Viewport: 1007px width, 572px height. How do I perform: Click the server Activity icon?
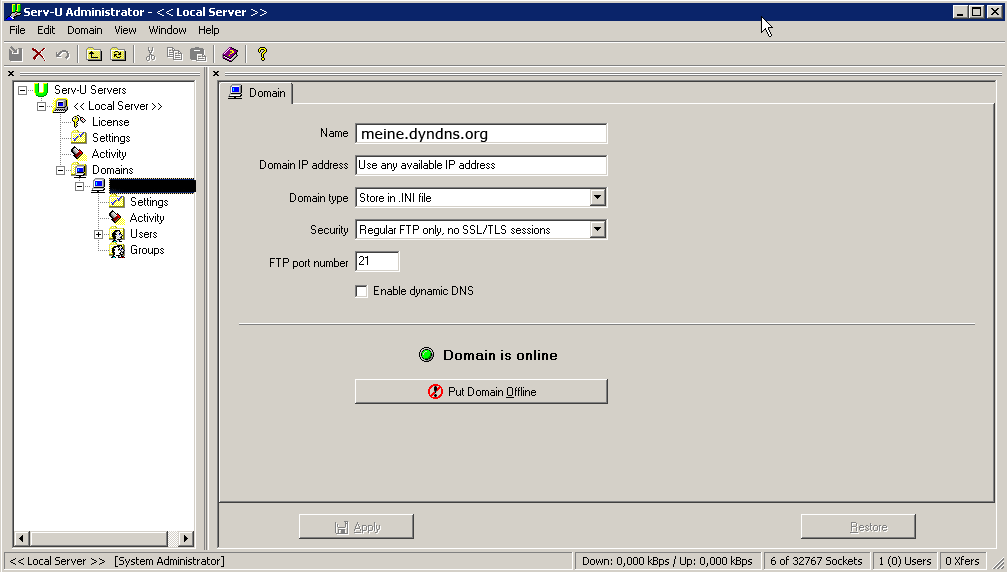point(78,153)
